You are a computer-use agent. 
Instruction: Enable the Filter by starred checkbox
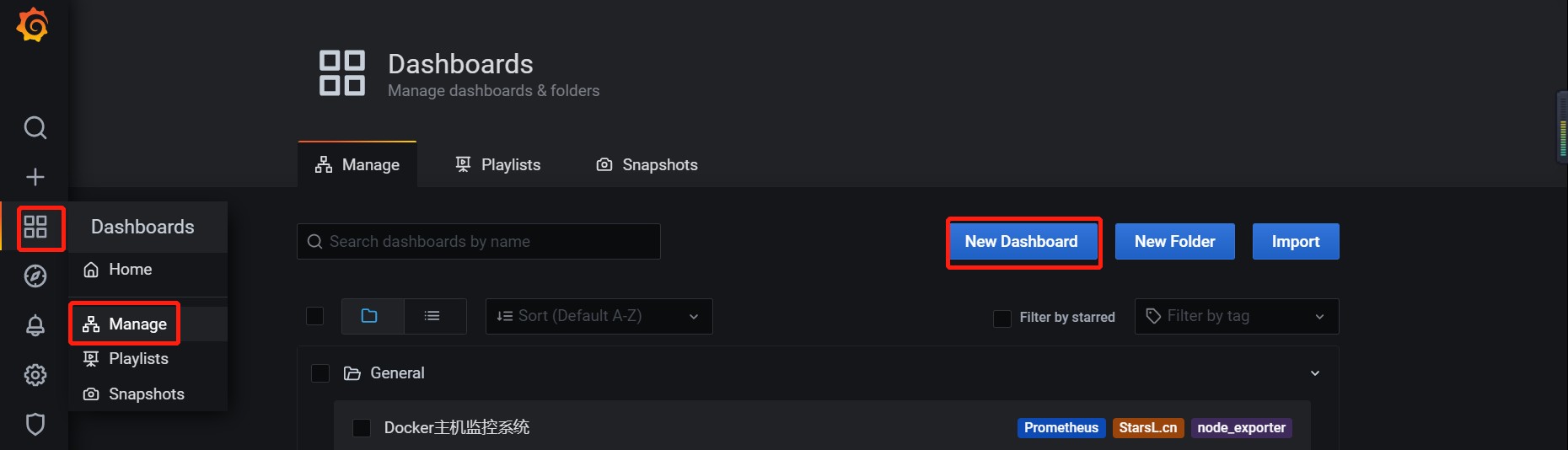pyautogui.click(x=1002, y=318)
